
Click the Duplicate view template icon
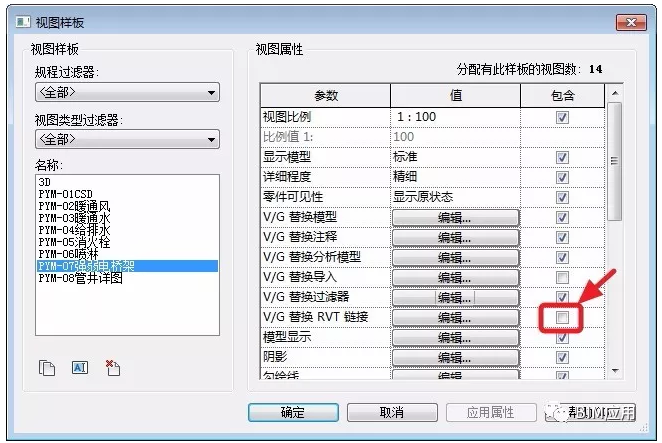[47, 367]
